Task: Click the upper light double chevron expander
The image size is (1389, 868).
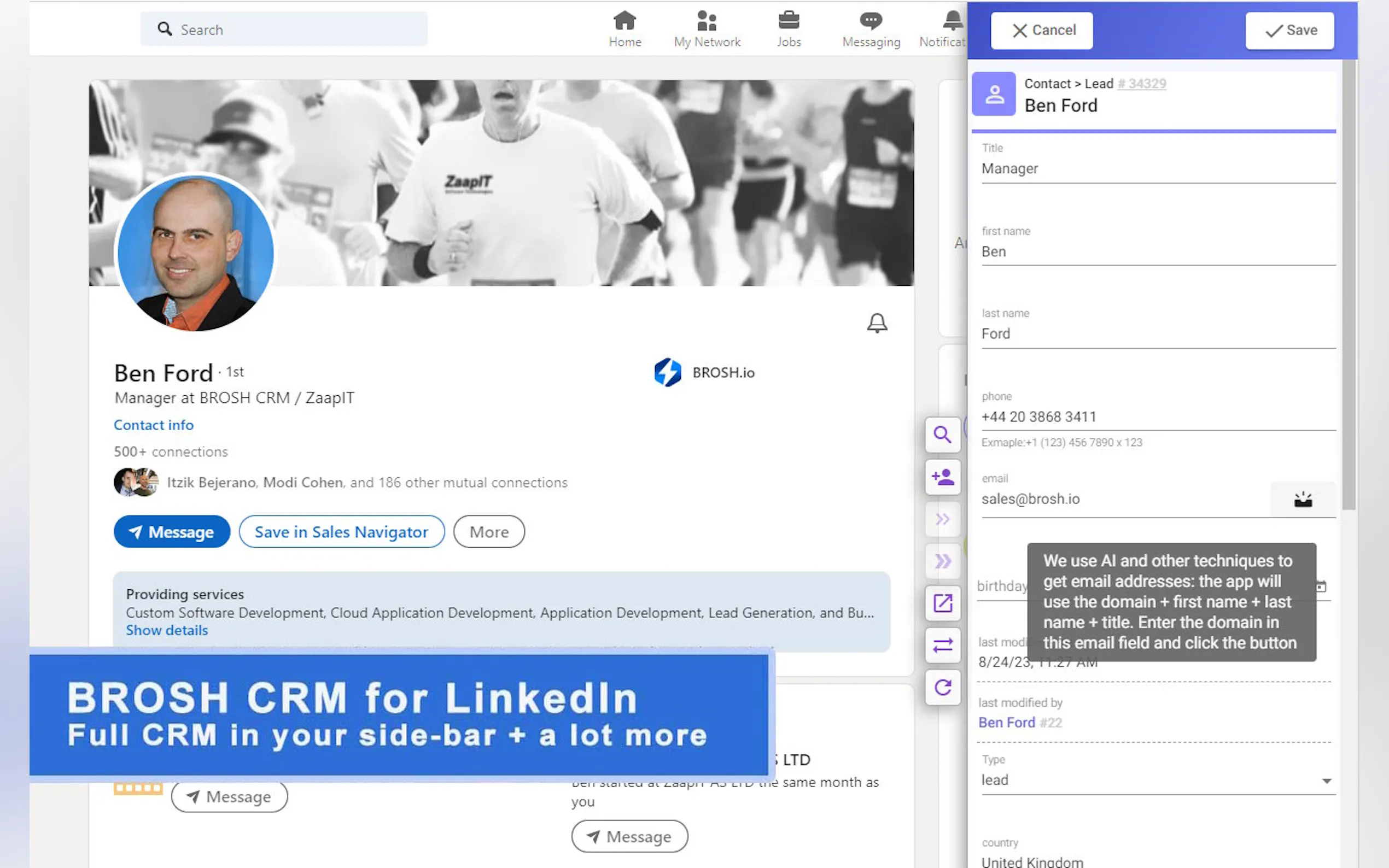Action: coord(942,519)
